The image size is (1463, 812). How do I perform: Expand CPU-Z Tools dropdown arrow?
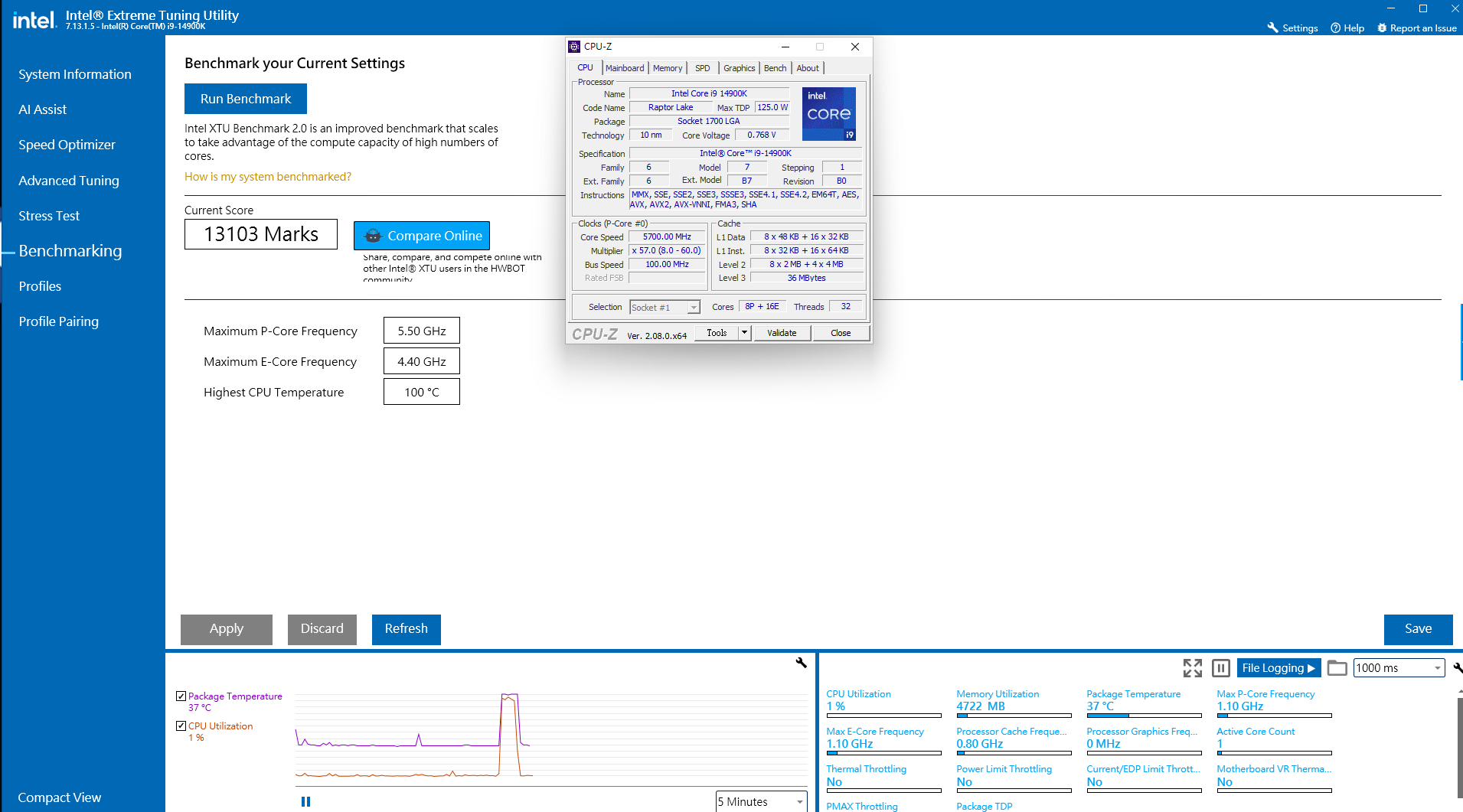click(744, 332)
